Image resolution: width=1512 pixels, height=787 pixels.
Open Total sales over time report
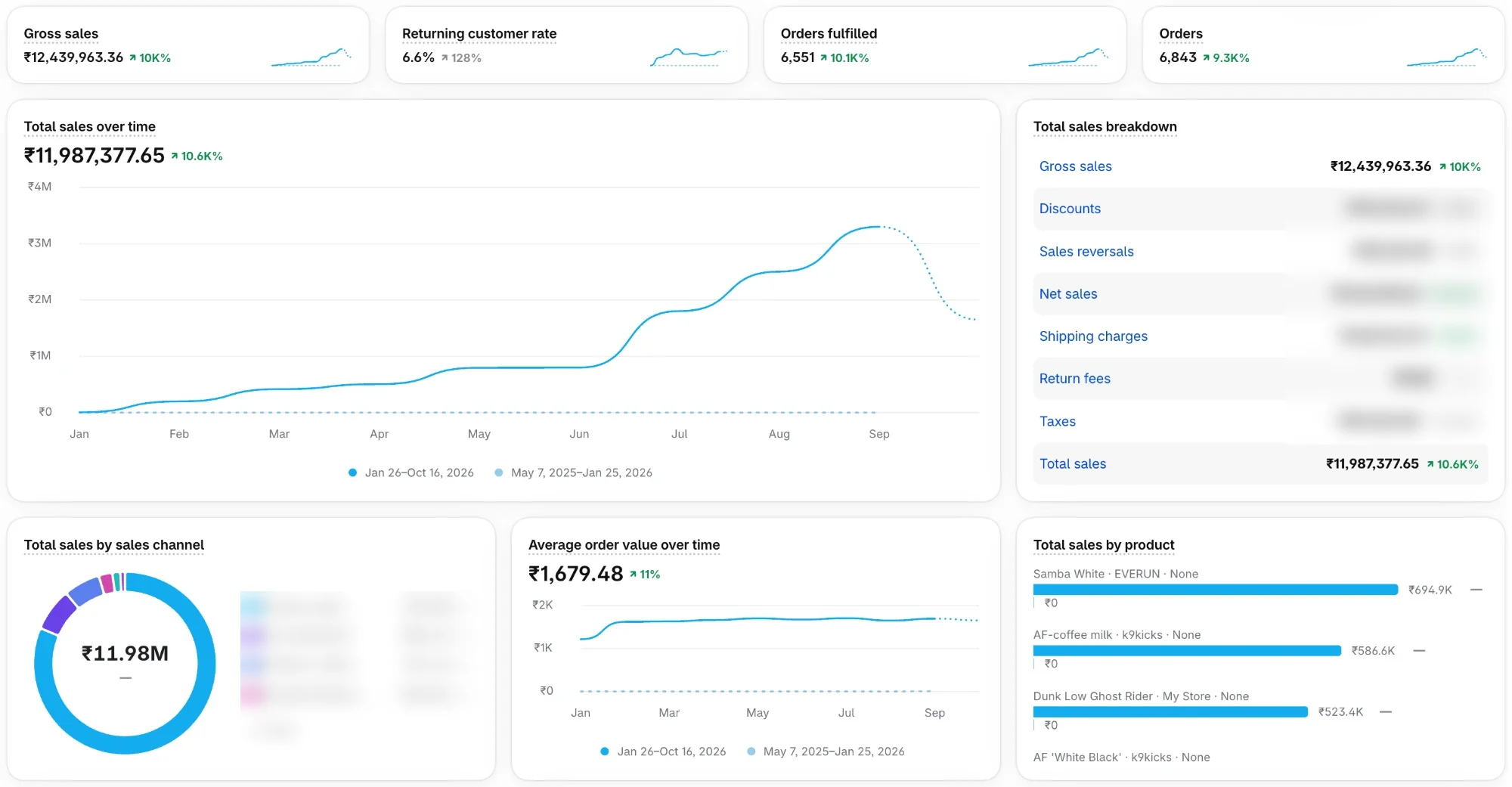(x=90, y=127)
